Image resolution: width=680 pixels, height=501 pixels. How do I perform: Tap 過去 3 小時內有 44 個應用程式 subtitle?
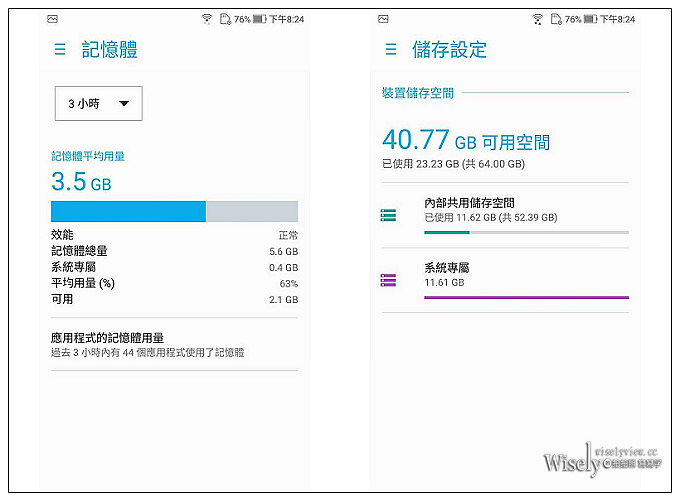click(147, 352)
